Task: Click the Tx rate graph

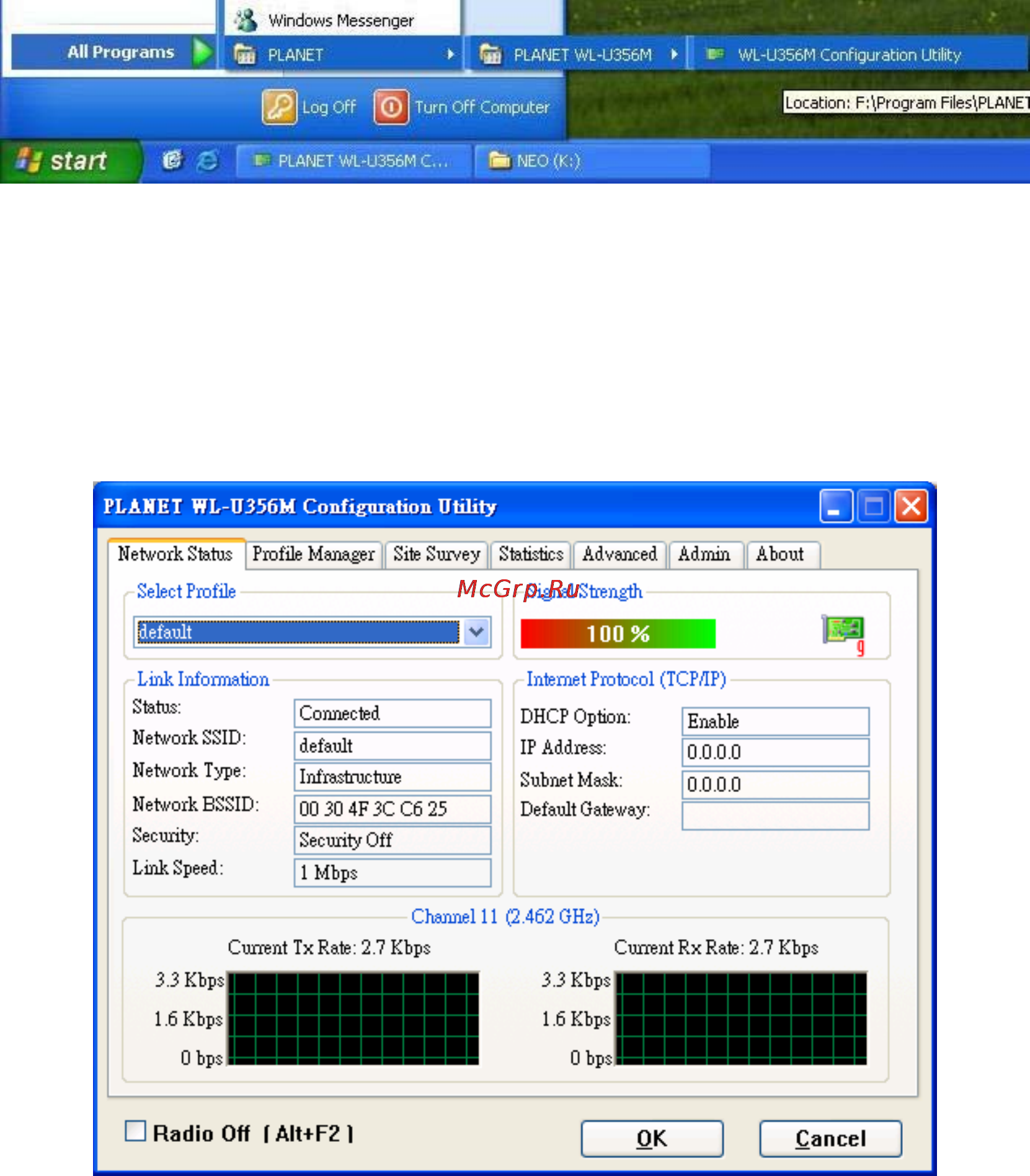Action: (353, 1018)
